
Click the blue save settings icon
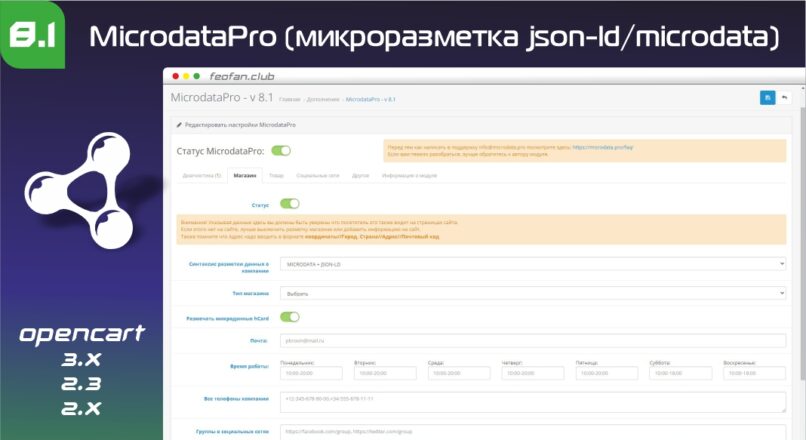767,98
